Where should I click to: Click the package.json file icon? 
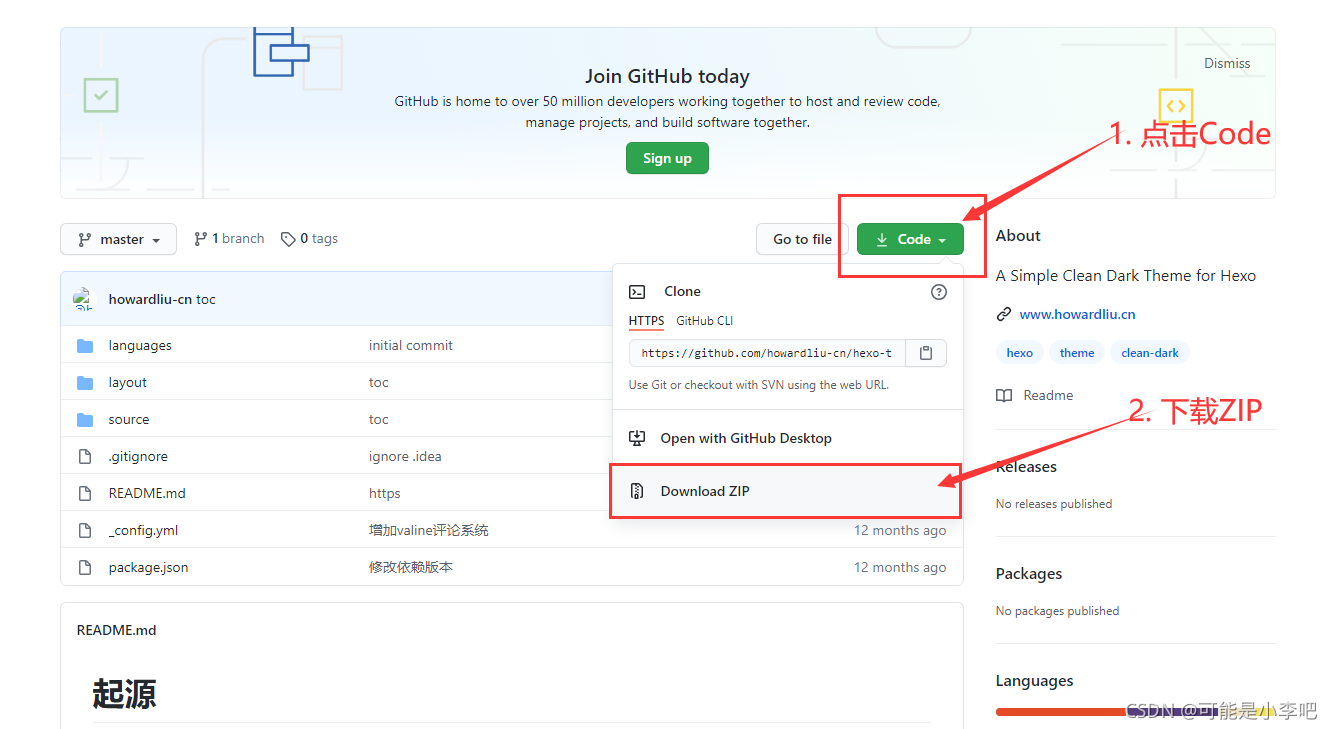point(85,567)
